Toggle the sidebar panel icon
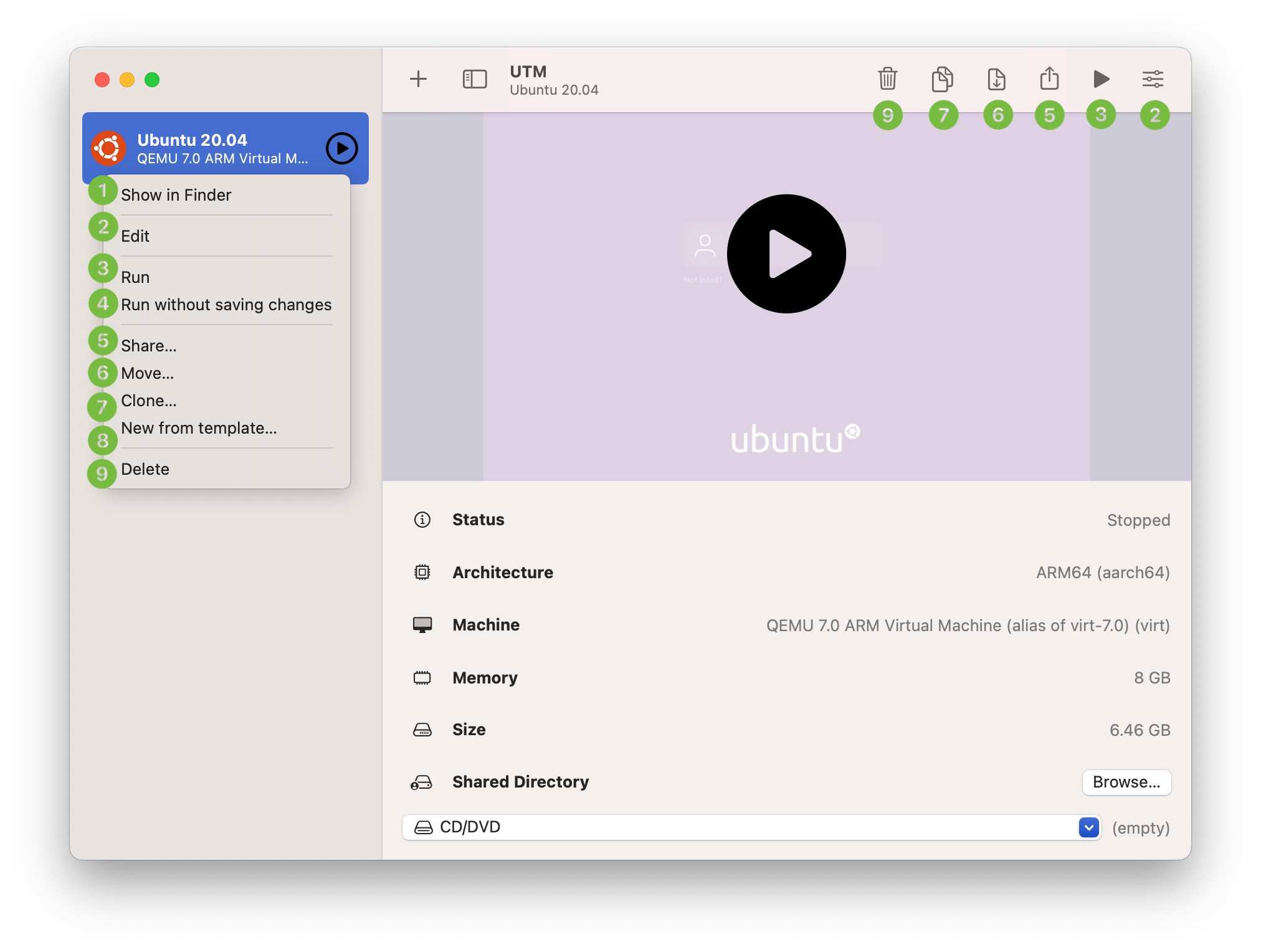1261x952 pixels. (474, 79)
